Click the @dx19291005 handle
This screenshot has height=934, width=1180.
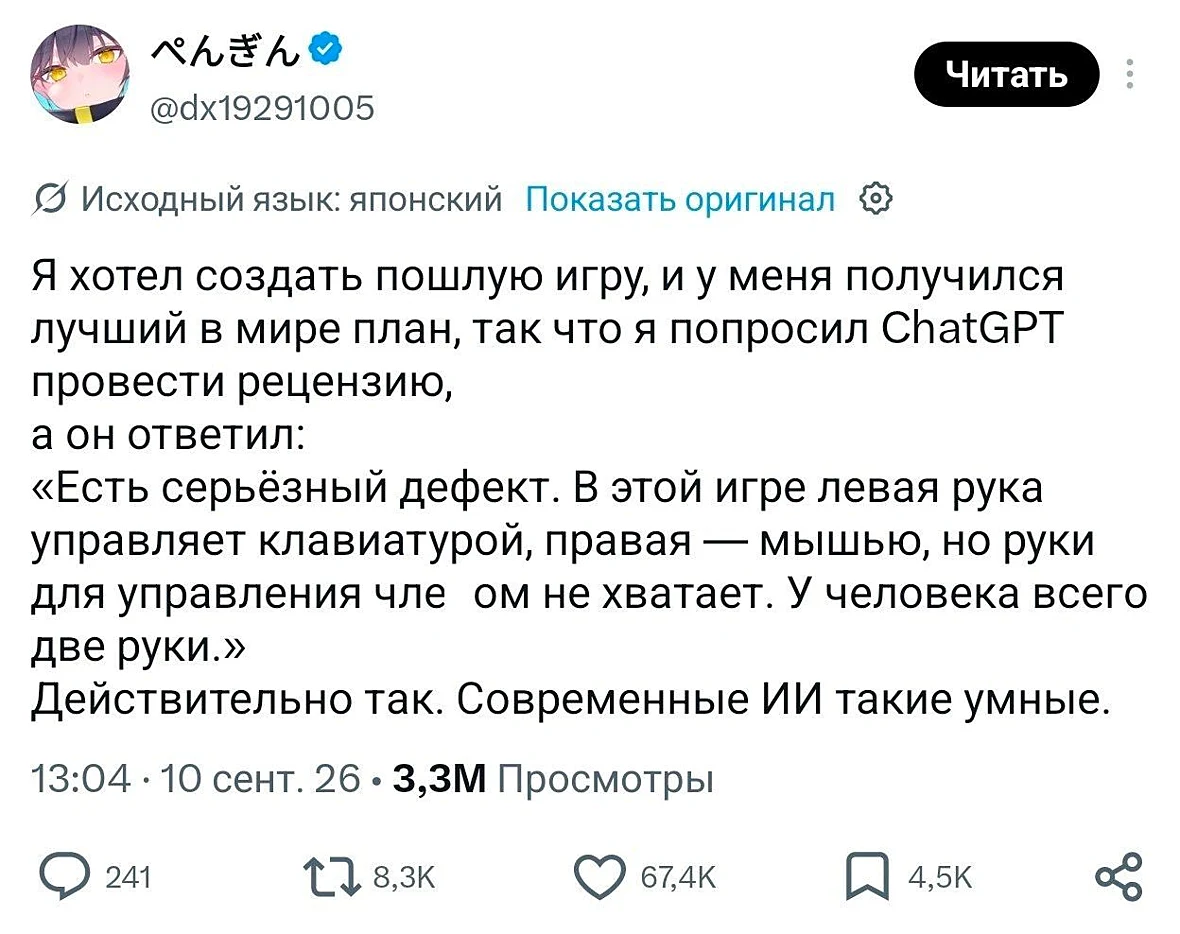[263, 108]
